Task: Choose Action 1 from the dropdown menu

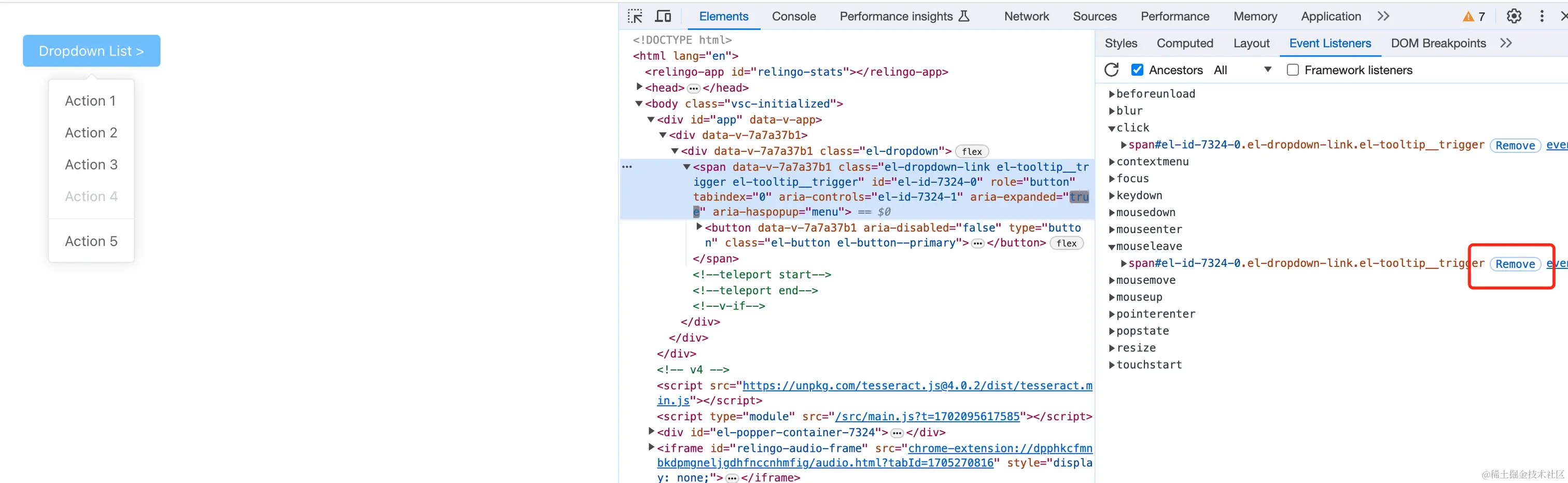Action: 91,101
